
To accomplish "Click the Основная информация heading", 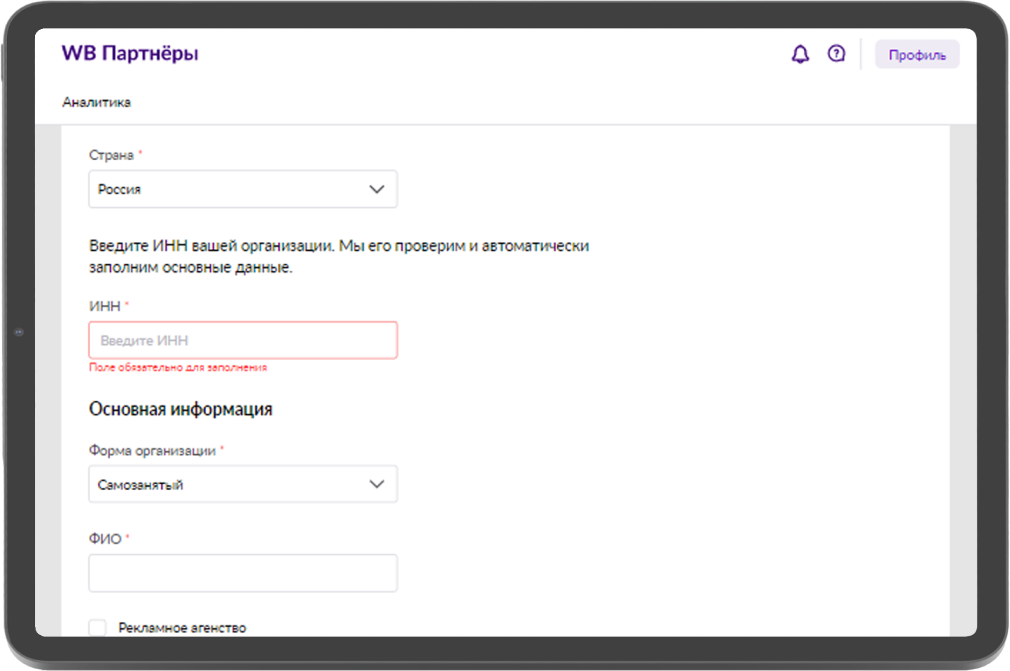I will pyautogui.click(x=180, y=409).
